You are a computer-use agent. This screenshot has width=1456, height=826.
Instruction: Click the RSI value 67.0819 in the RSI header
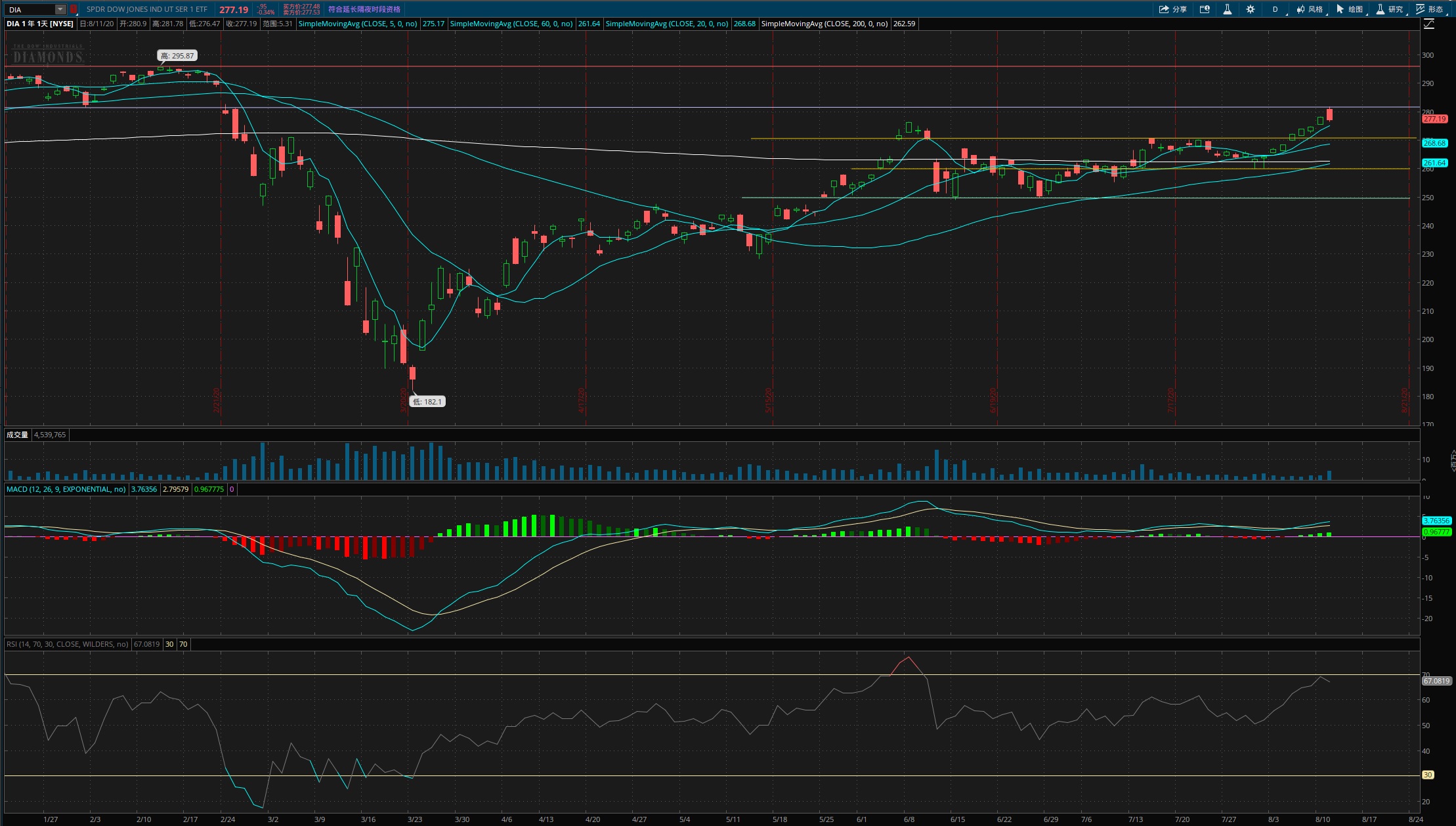point(147,644)
